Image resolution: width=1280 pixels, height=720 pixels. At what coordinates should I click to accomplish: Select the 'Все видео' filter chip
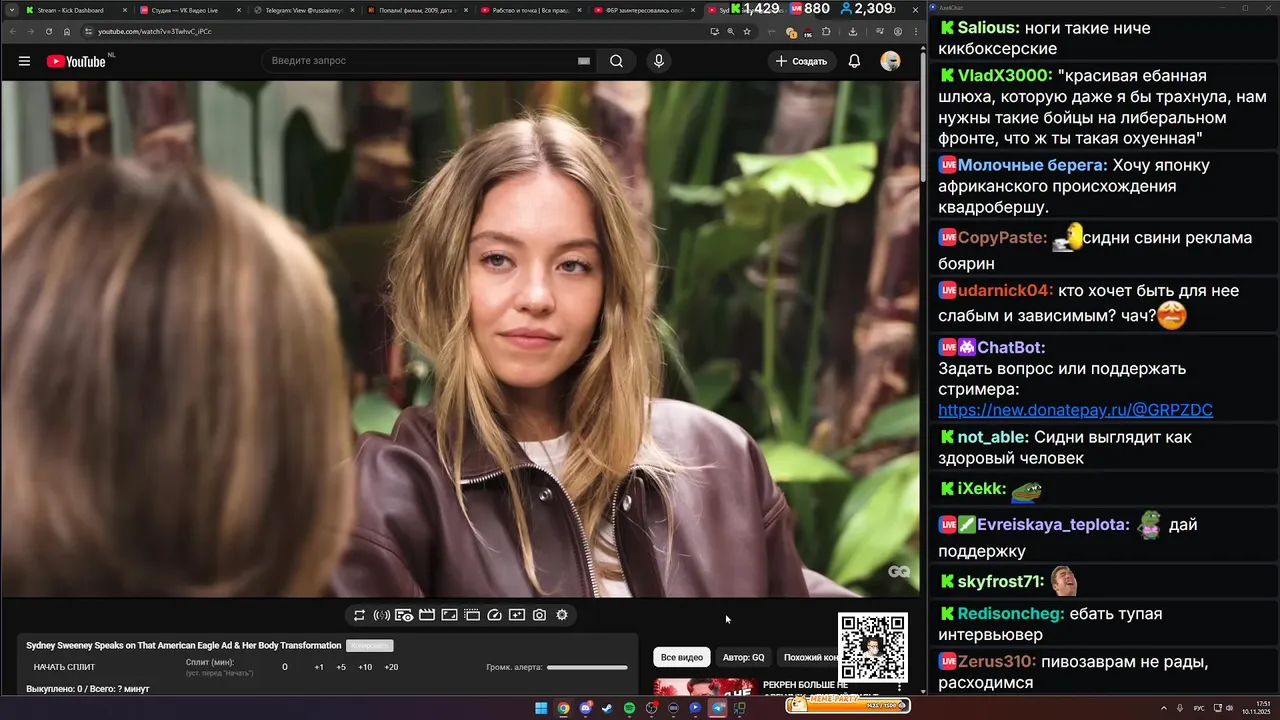click(682, 657)
